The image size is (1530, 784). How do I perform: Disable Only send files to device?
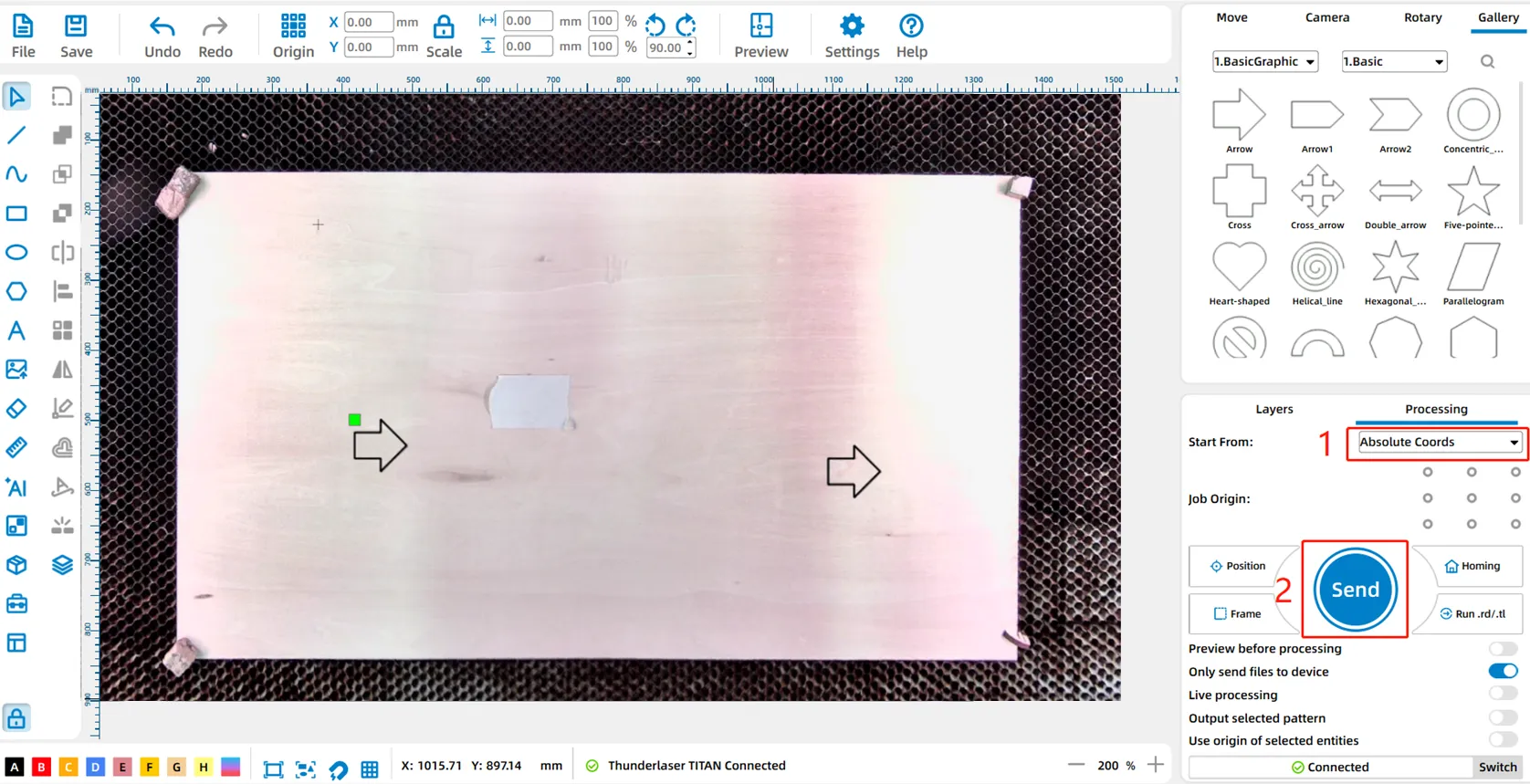(x=1502, y=672)
